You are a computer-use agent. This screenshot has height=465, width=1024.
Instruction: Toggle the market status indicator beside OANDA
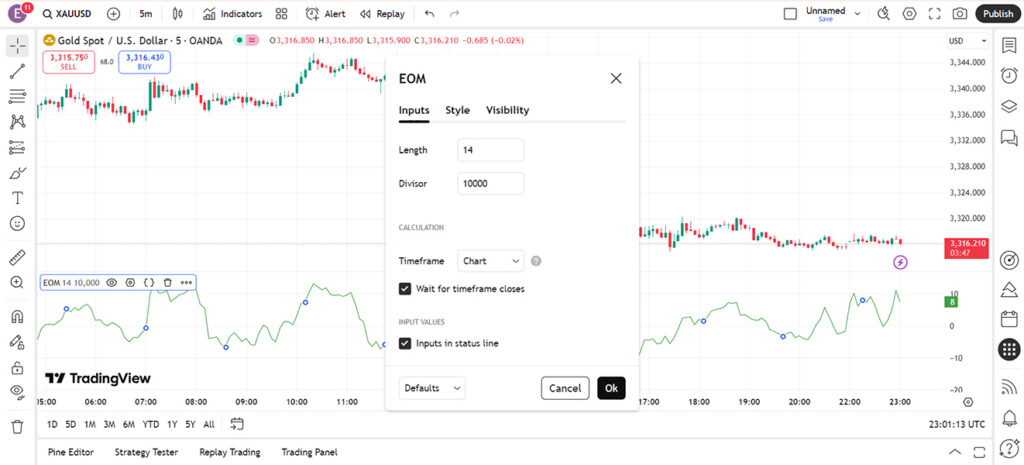tap(240, 40)
